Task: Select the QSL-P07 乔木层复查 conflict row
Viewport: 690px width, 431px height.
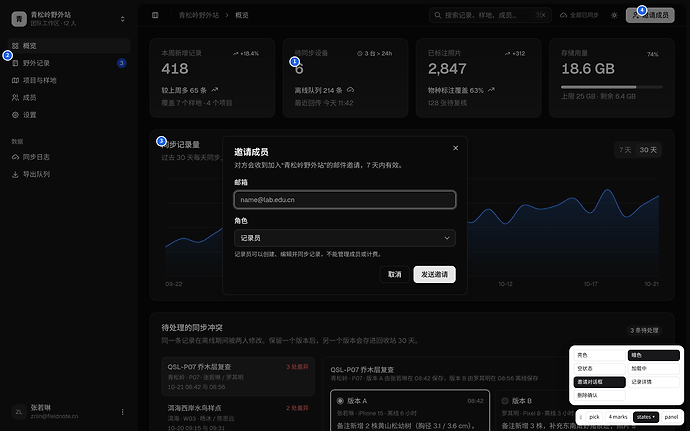Action: coord(238,376)
